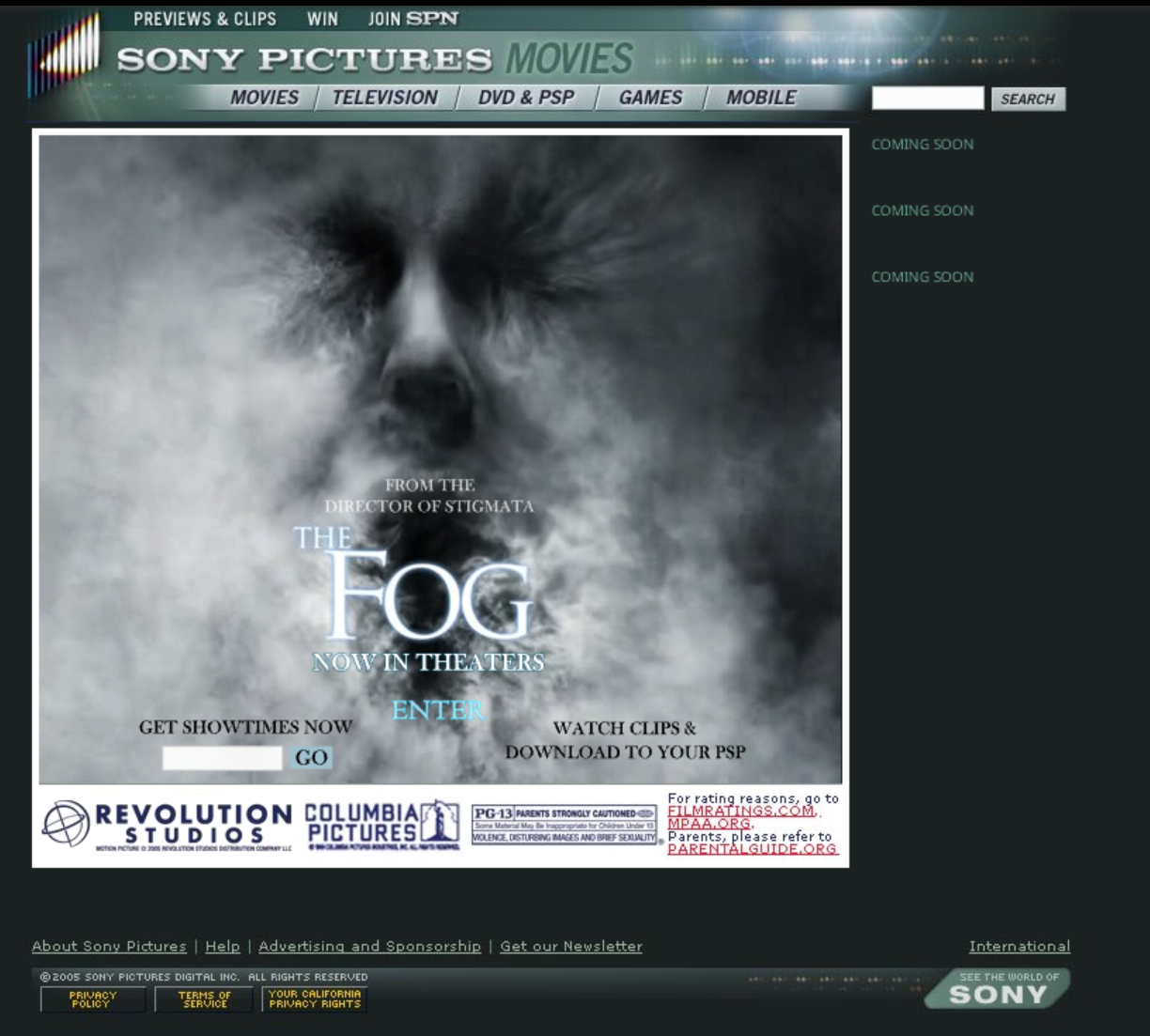Click the third Coming Soon text
Image resolution: width=1150 pixels, height=1036 pixels.
pos(922,277)
